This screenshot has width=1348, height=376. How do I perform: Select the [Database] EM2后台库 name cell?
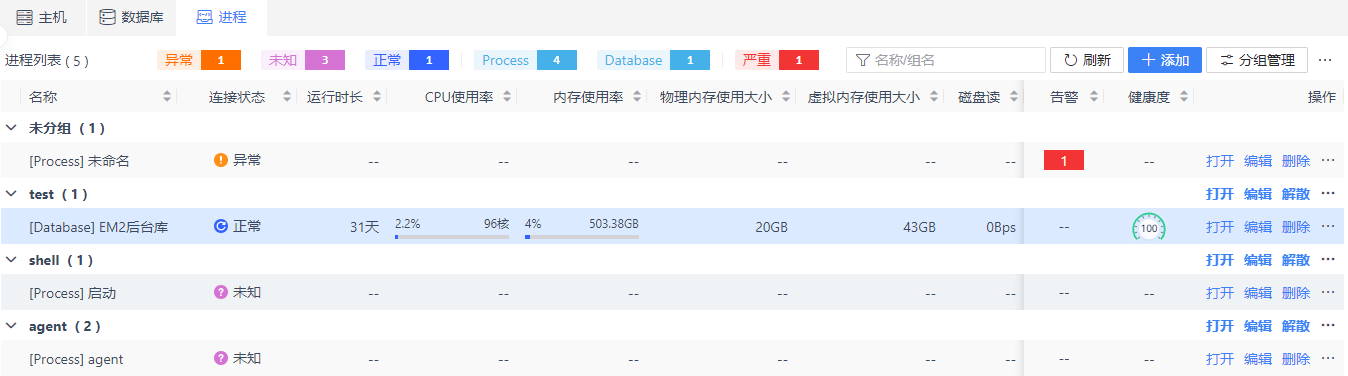pos(99,227)
